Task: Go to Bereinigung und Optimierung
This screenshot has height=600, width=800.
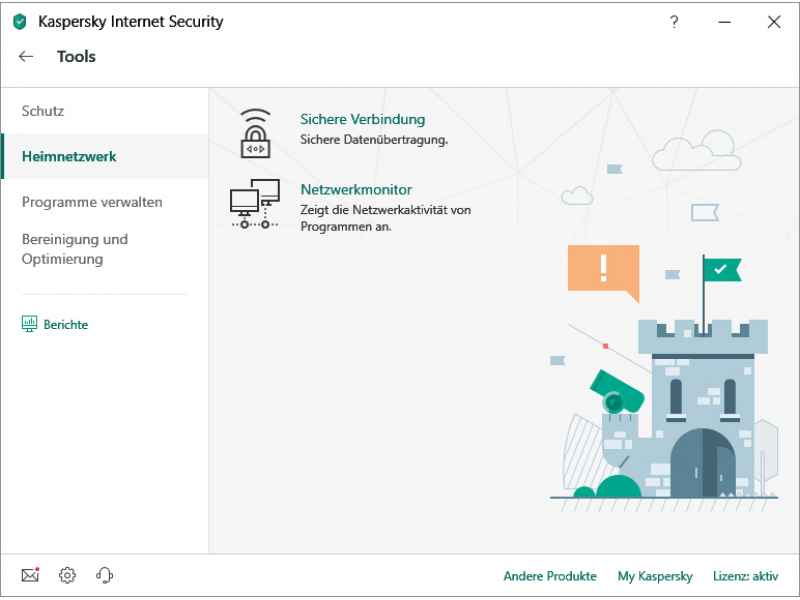Action: (75, 249)
